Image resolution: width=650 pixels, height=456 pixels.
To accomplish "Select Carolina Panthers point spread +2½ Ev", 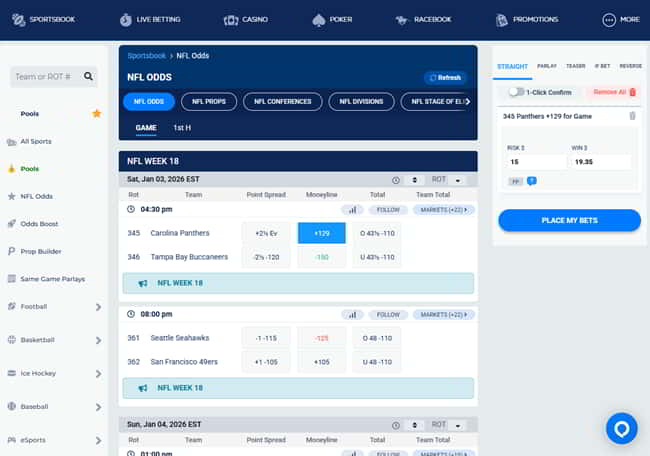I will [x=266, y=233].
